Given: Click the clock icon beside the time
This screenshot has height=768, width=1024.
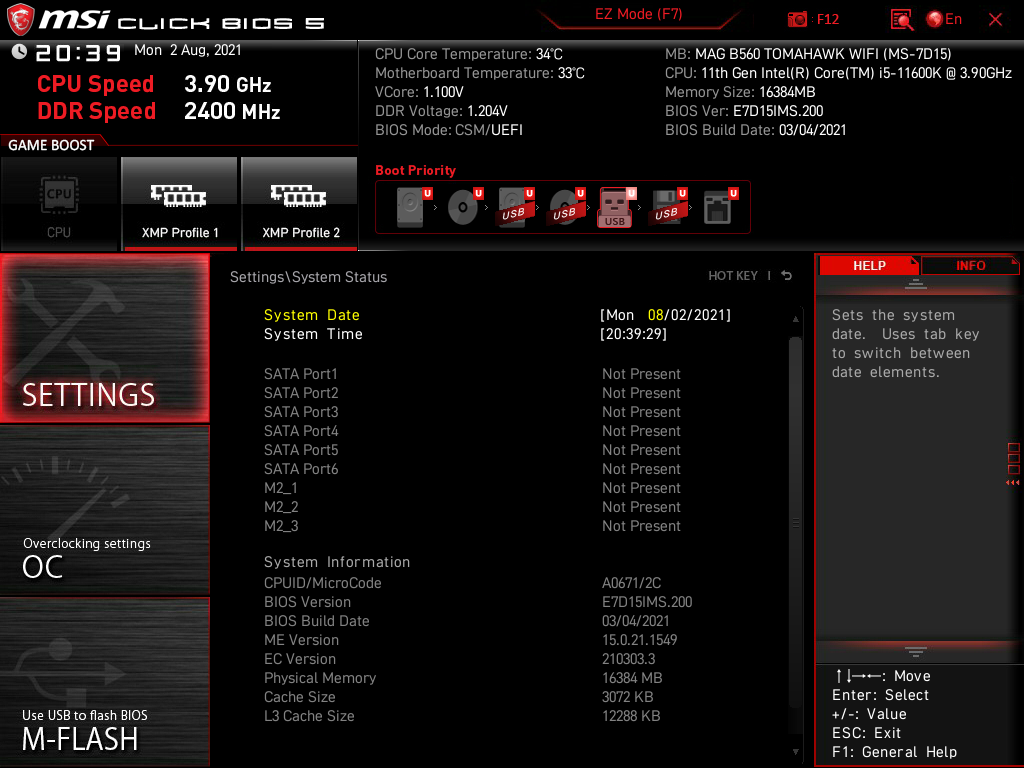Looking at the screenshot, I should [19, 52].
